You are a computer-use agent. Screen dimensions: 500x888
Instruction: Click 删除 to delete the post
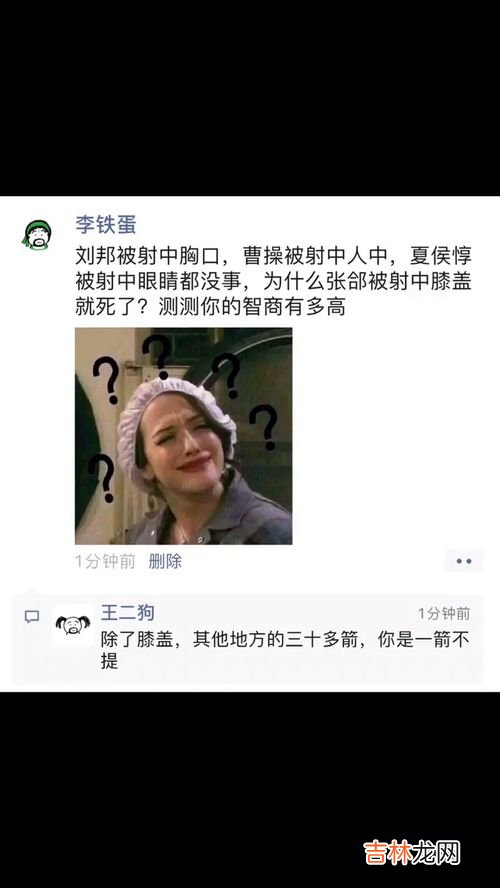(x=165, y=562)
